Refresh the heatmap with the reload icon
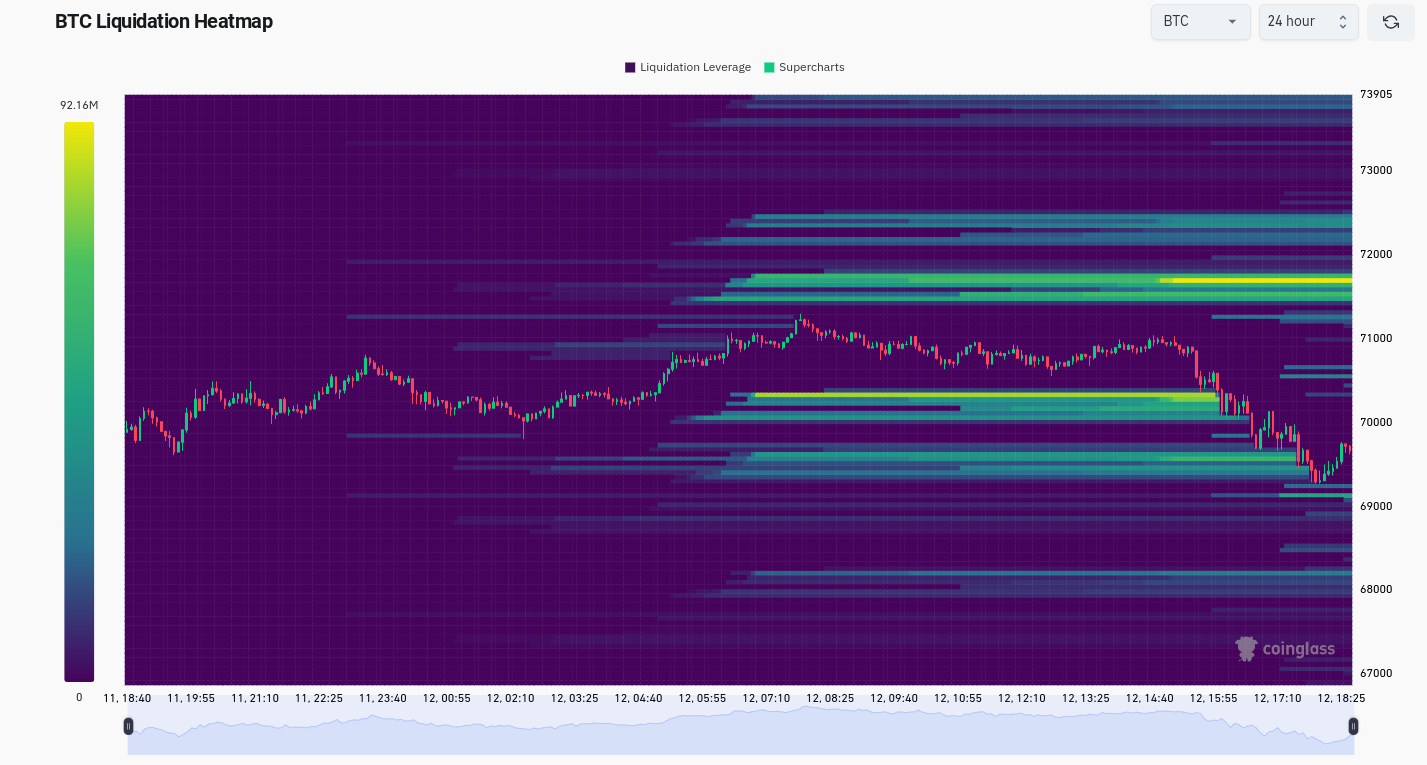This screenshot has height=765, width=1427. [1390, 22]
